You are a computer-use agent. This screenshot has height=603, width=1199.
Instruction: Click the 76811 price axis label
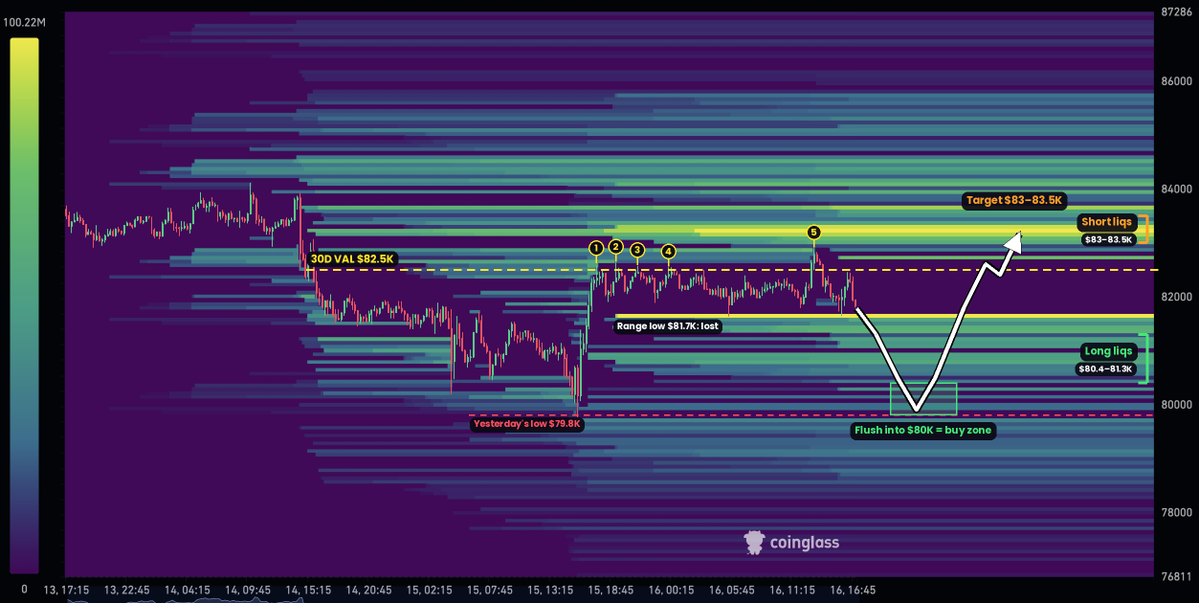[1178, 575]
